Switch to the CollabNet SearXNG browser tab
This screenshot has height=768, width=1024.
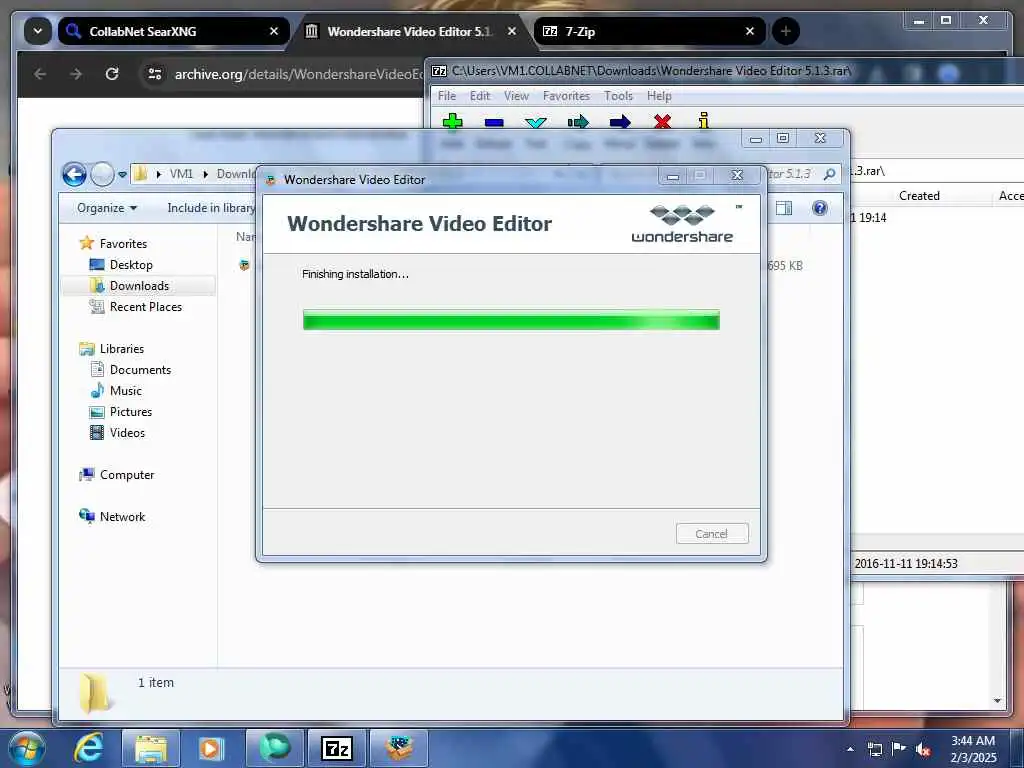click(x=173, y=31)
